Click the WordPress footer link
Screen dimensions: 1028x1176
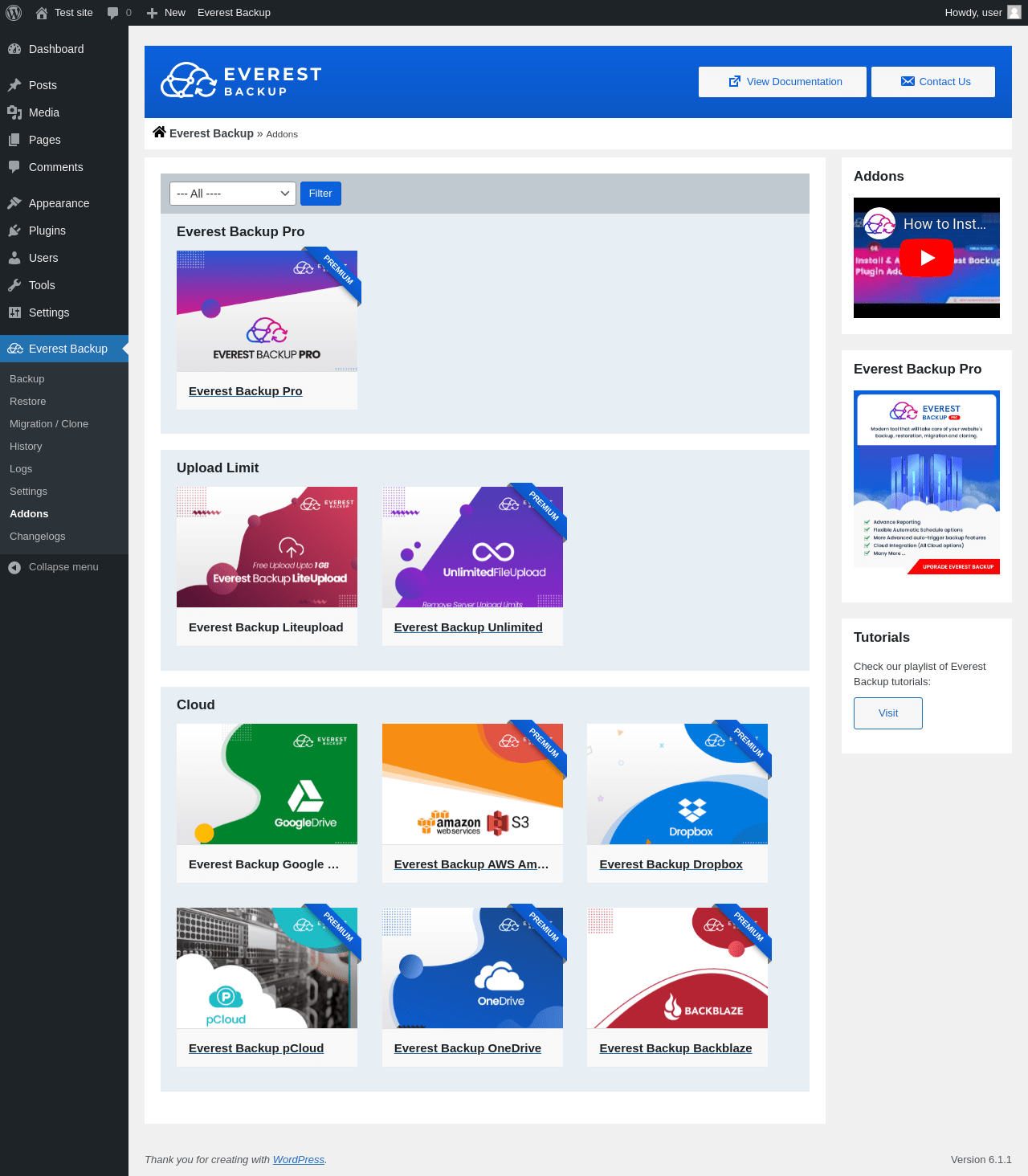(299, 1160)
